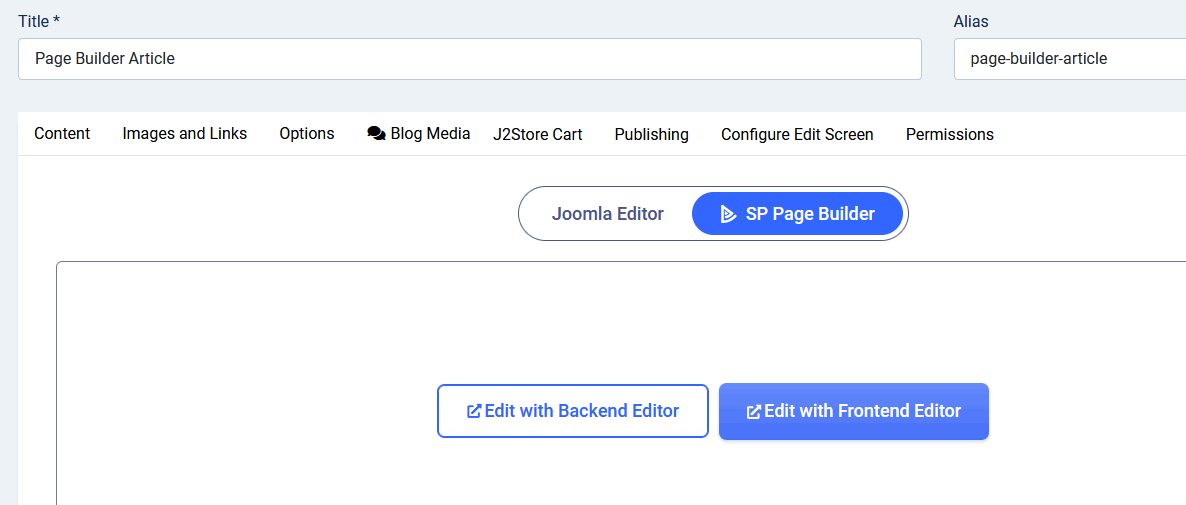Show the Permissions tab
1186x505 pixels.
tap(949, 134)
